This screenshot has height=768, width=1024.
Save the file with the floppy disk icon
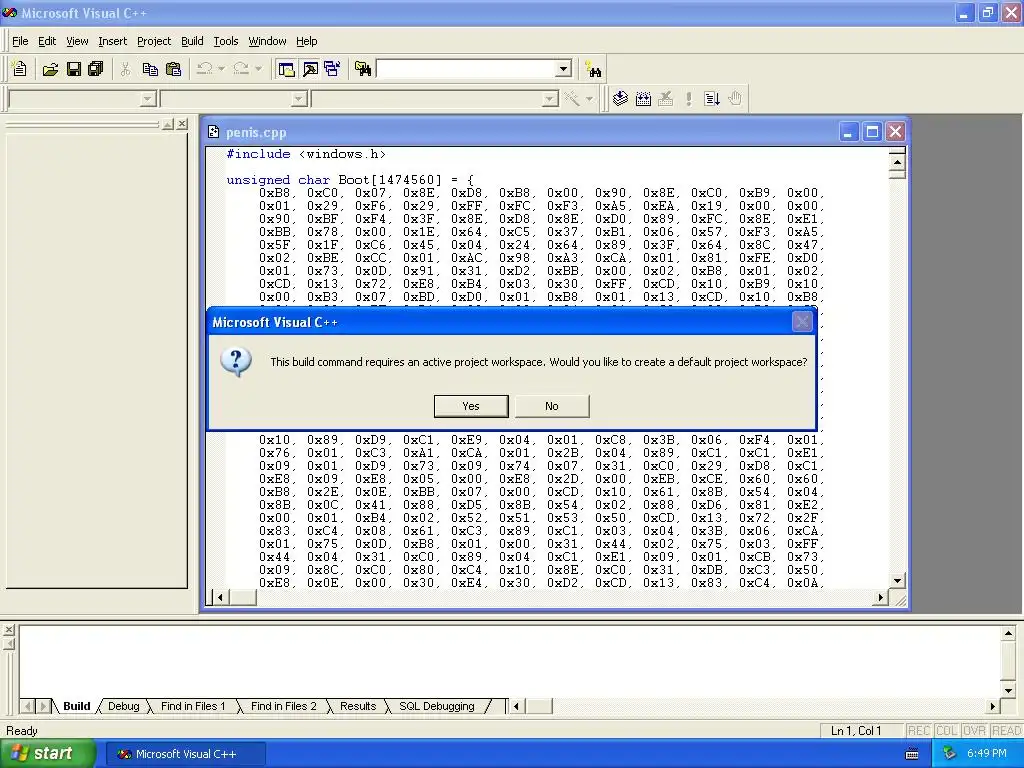coord(74,69)
